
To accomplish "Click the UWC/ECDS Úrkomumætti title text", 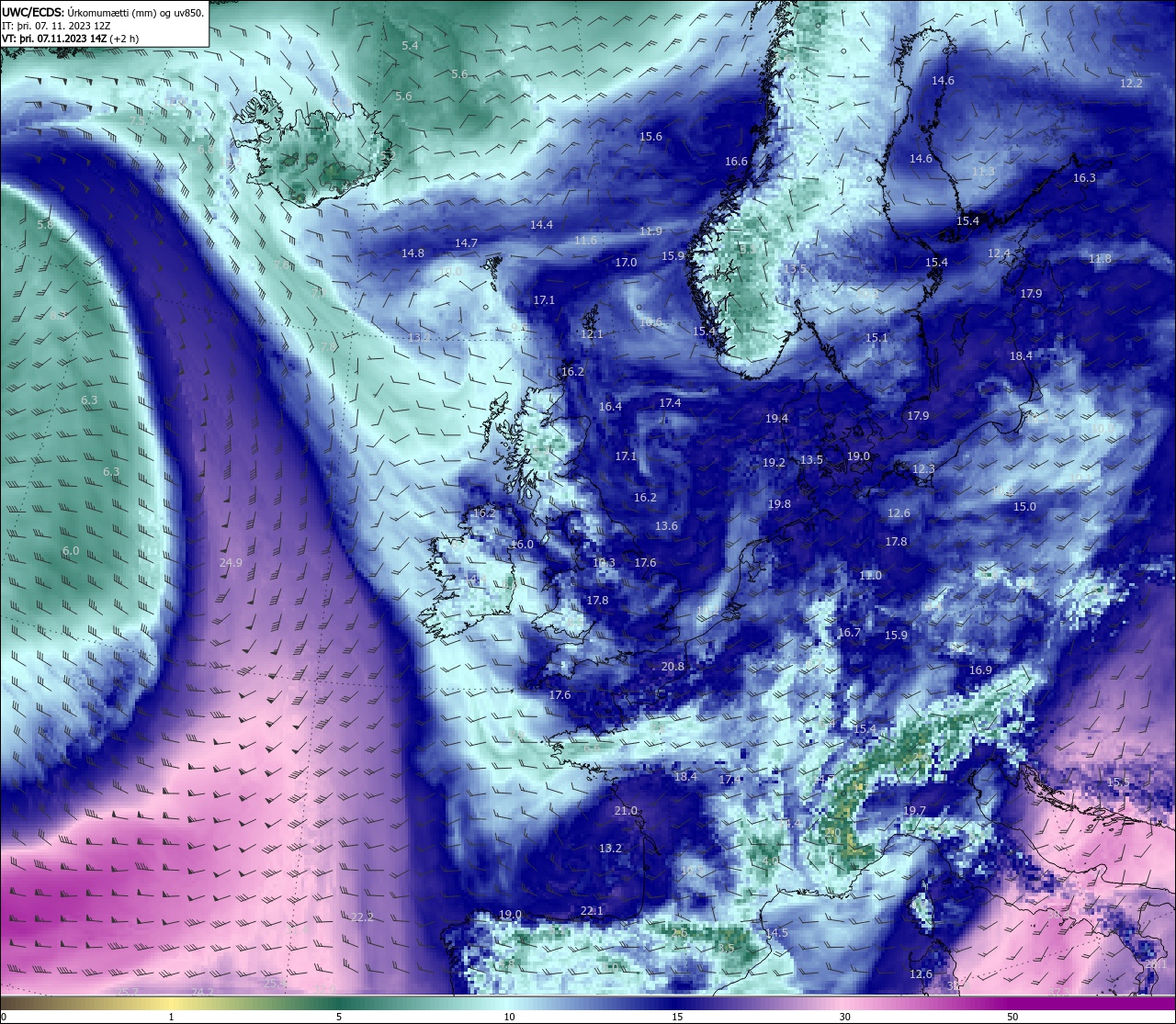I will tap(103, 12).
